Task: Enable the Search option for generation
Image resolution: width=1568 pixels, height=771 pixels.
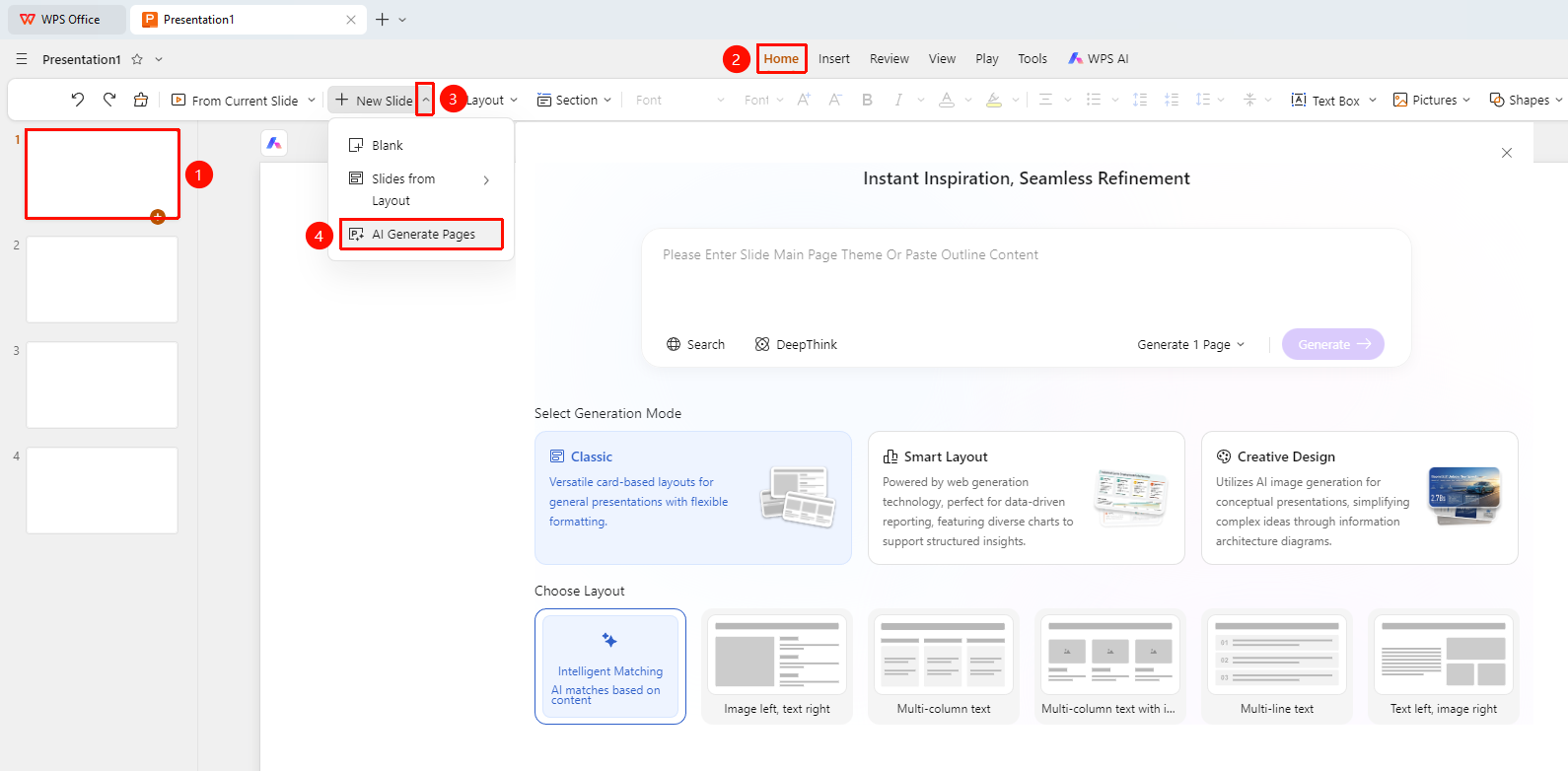Action: coord(695,344)
